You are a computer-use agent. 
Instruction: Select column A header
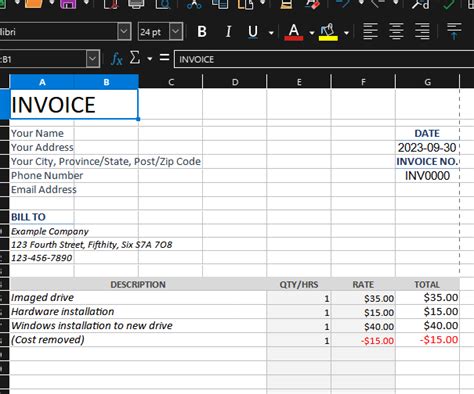pyautogui.click(x=42, y=82)
